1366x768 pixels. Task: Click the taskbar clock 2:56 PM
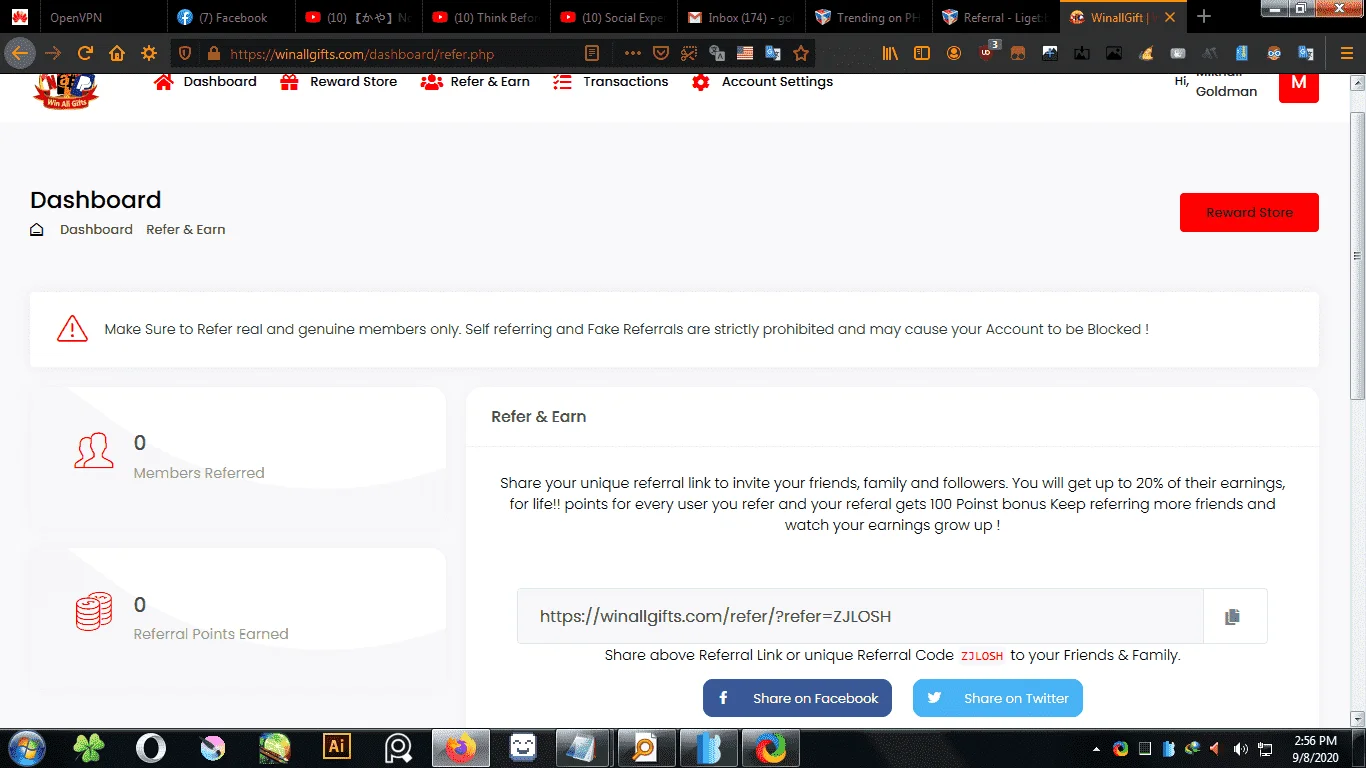point(1315,741)
